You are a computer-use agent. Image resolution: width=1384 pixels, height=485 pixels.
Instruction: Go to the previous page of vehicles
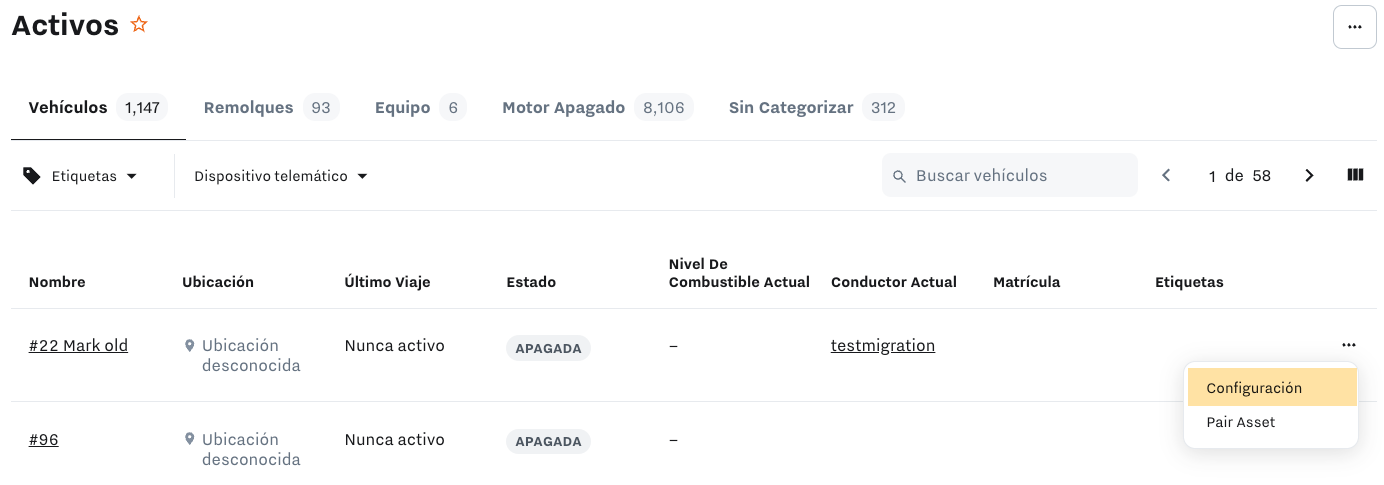coord(1166,176)
